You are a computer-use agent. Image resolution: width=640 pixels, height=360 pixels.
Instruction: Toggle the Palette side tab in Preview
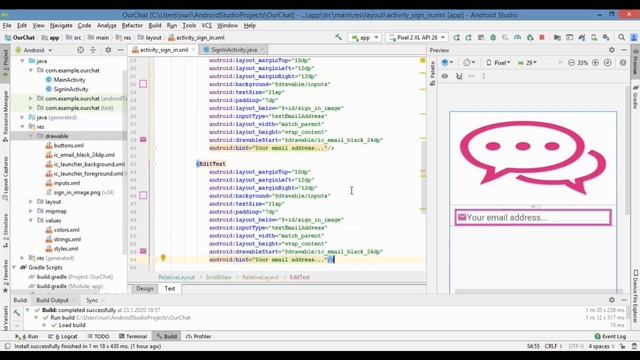(433, 73)
